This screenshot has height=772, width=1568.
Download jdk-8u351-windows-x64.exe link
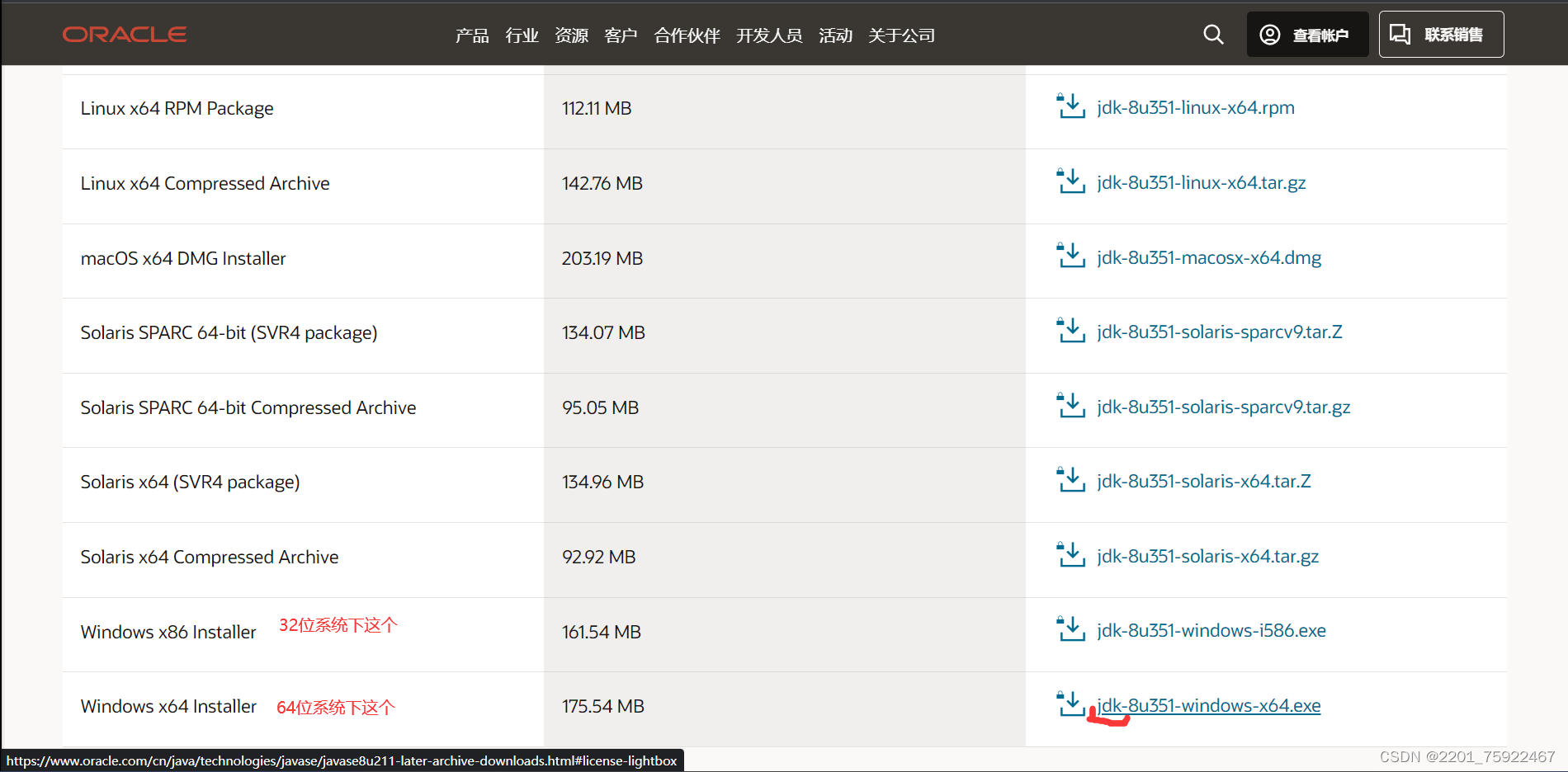(x=1209, y=705)
